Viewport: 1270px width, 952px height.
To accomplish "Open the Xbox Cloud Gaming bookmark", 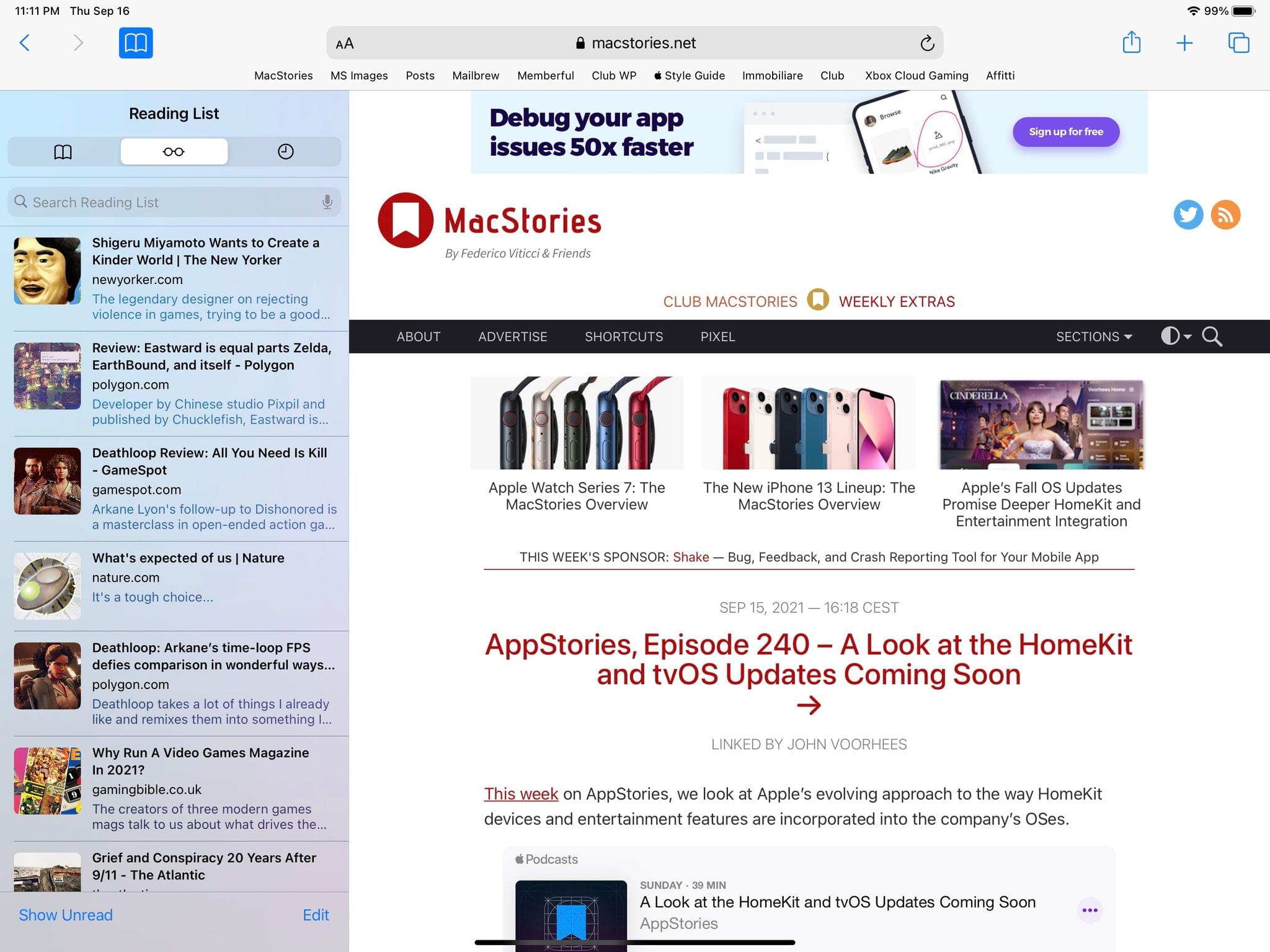I will coord(917,76).
